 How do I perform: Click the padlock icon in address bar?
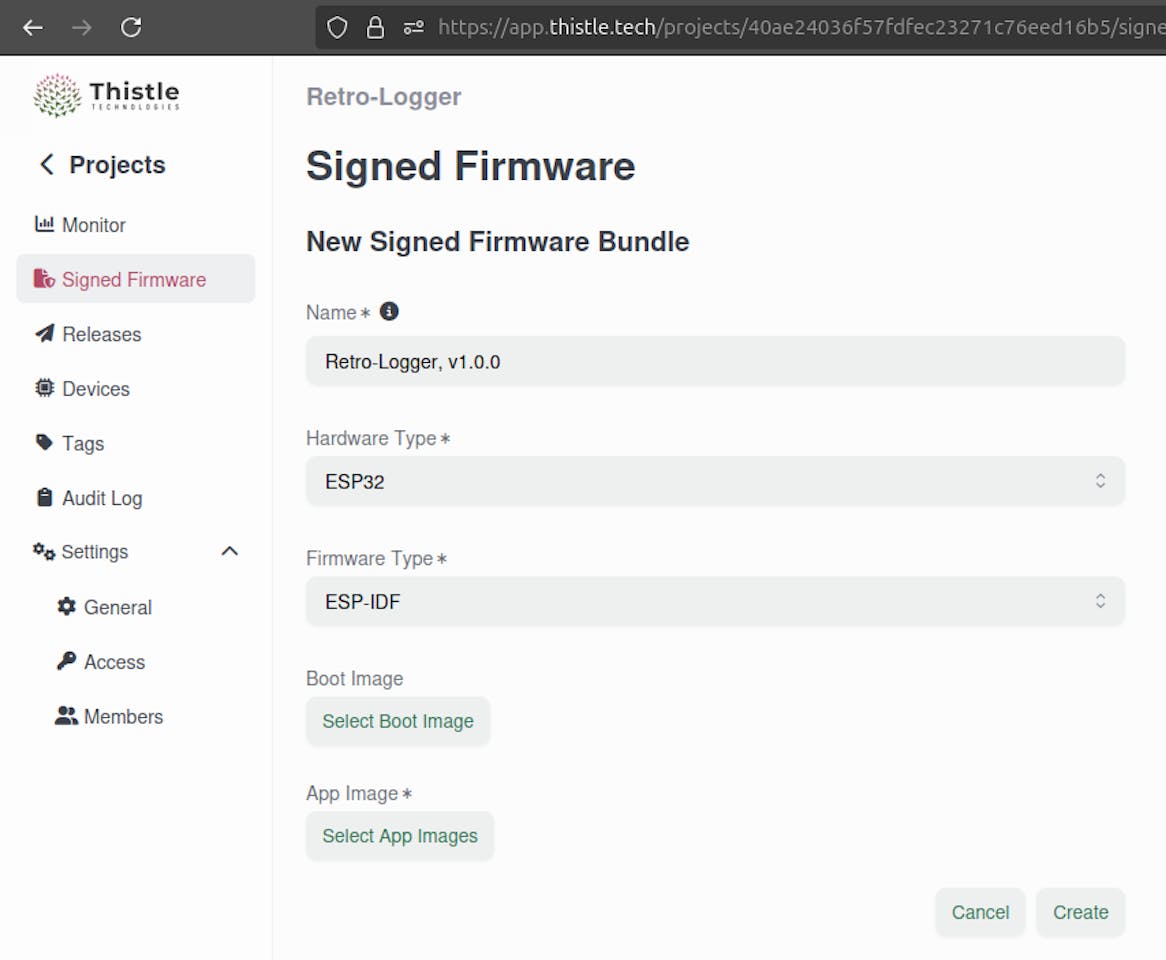[x=376, y=27]
